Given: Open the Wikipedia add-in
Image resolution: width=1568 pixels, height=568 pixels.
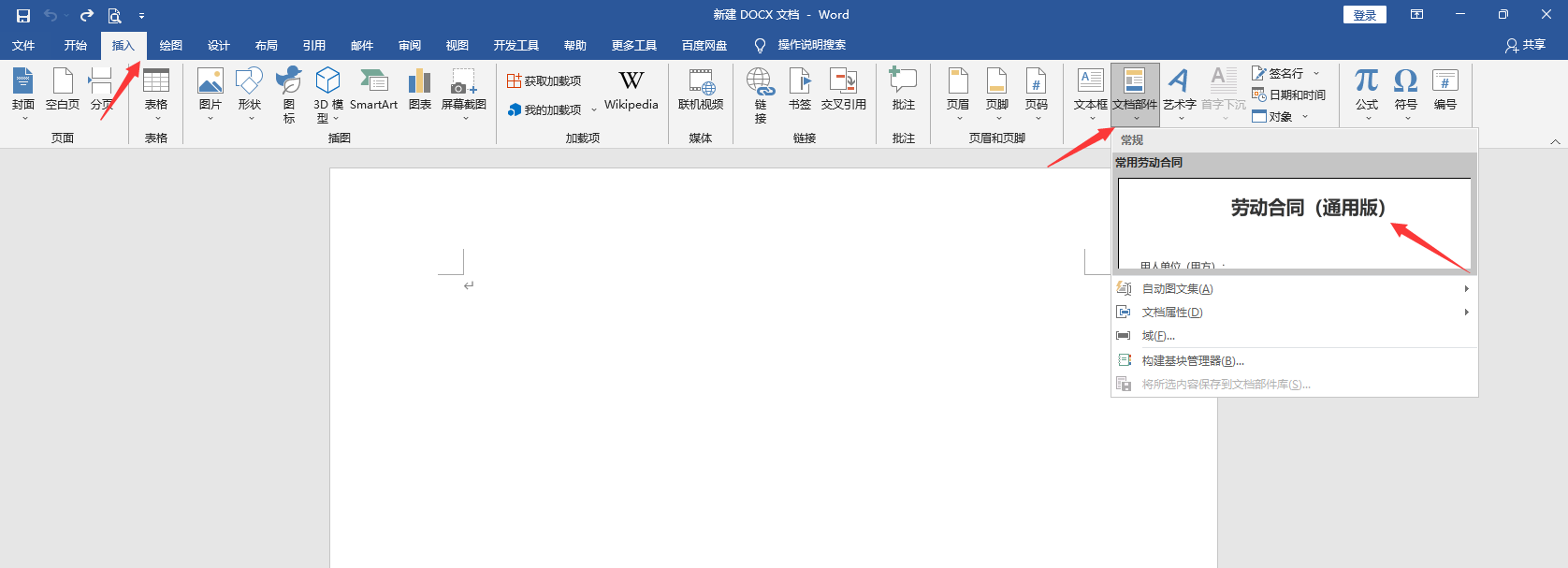Looking at the screenshot, I should [x=632, y=90].
